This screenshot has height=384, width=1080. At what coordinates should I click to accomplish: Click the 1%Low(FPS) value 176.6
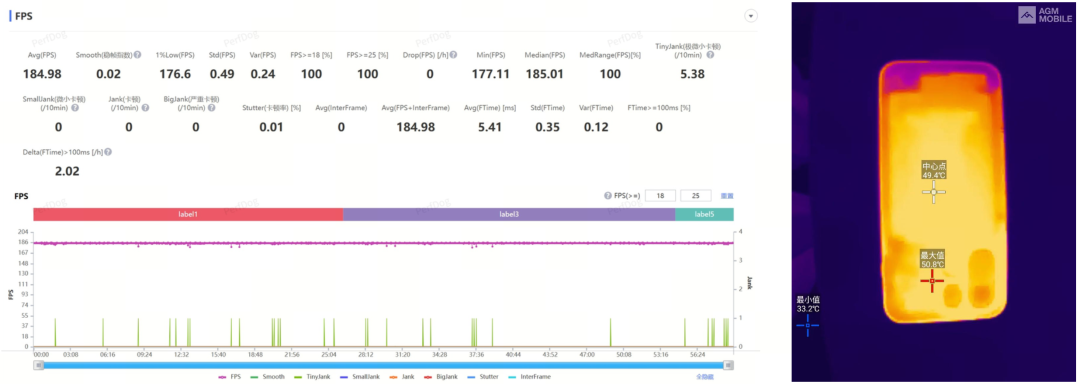click(175, 74)
